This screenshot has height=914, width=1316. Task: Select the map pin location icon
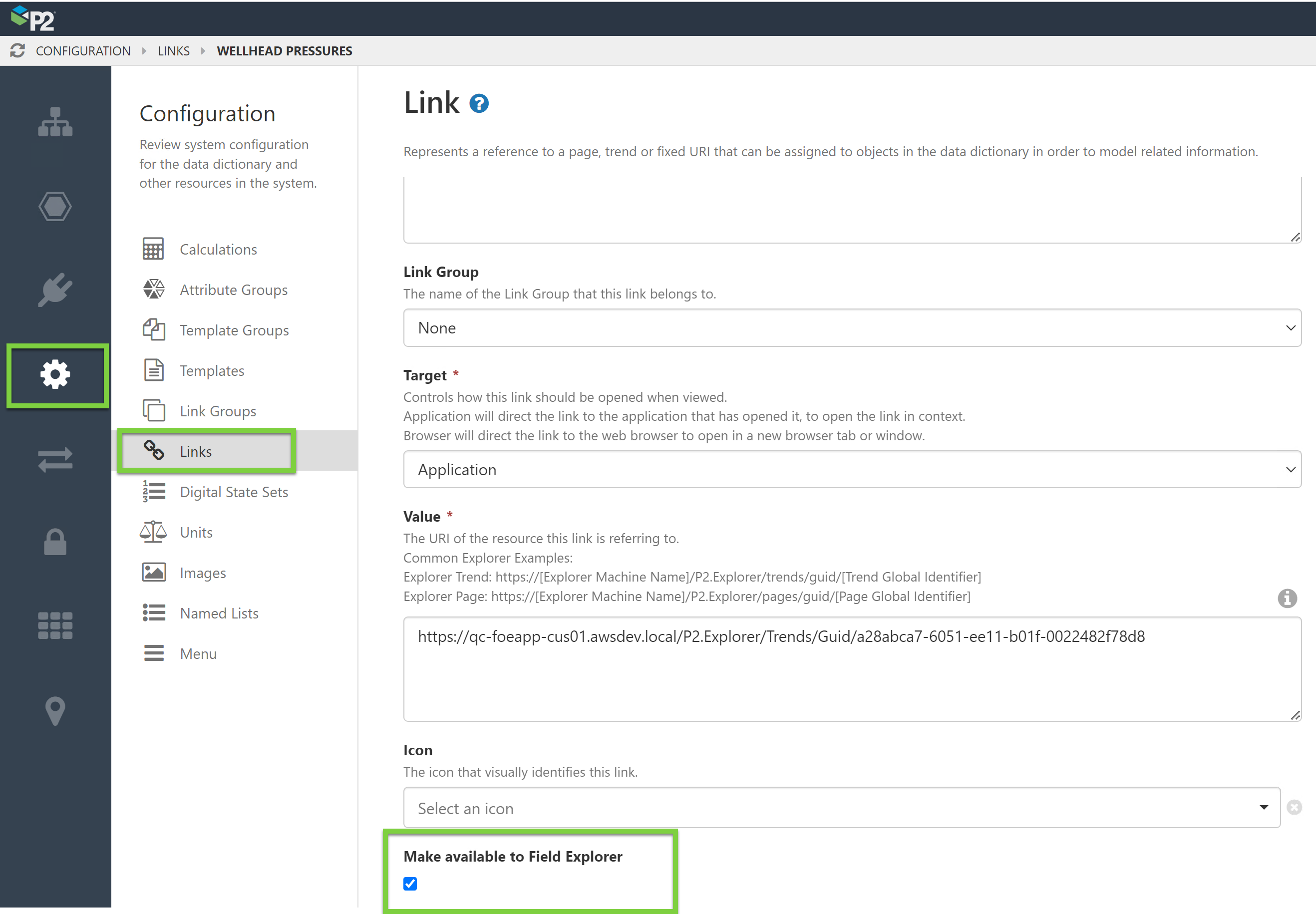point(55,710)
